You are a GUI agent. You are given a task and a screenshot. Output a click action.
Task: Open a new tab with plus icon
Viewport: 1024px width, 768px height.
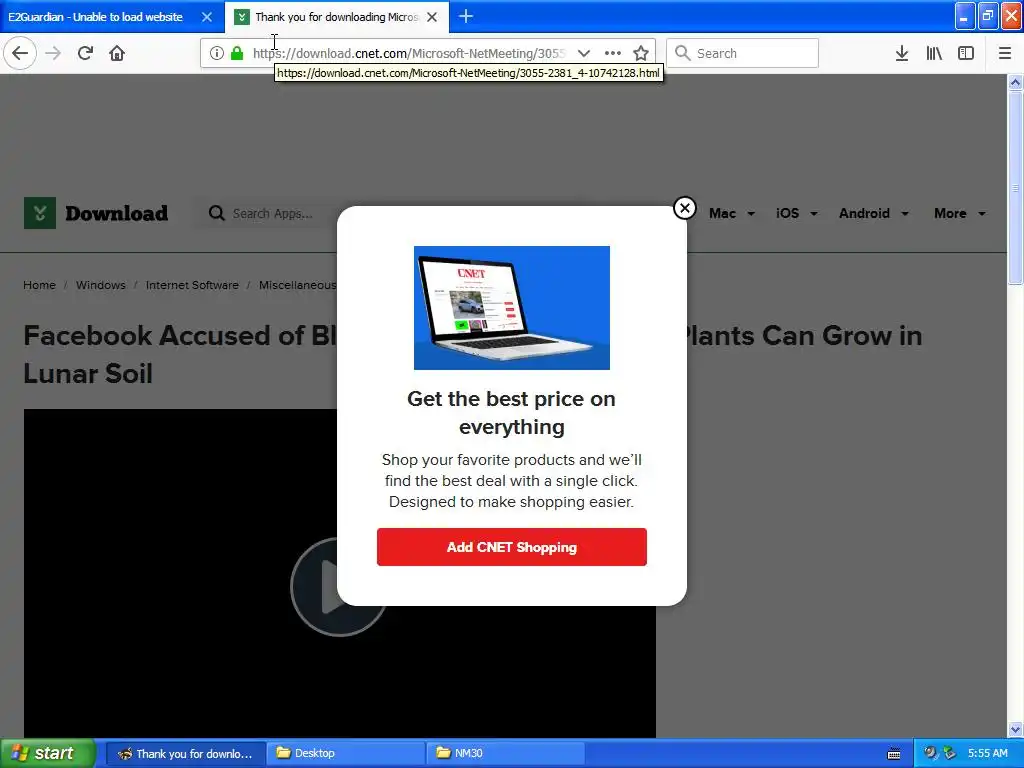(466, 16)
